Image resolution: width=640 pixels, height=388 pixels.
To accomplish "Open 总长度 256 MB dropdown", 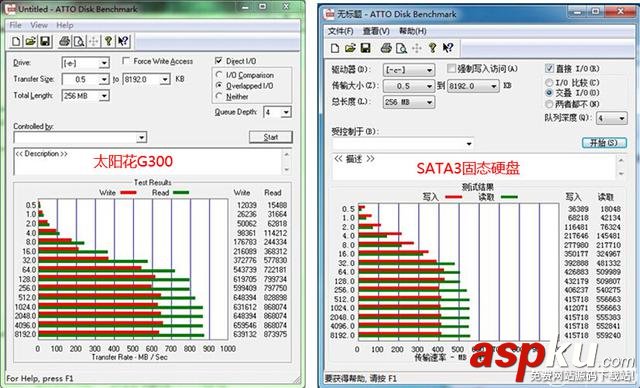I will click(x=409, y=102).
